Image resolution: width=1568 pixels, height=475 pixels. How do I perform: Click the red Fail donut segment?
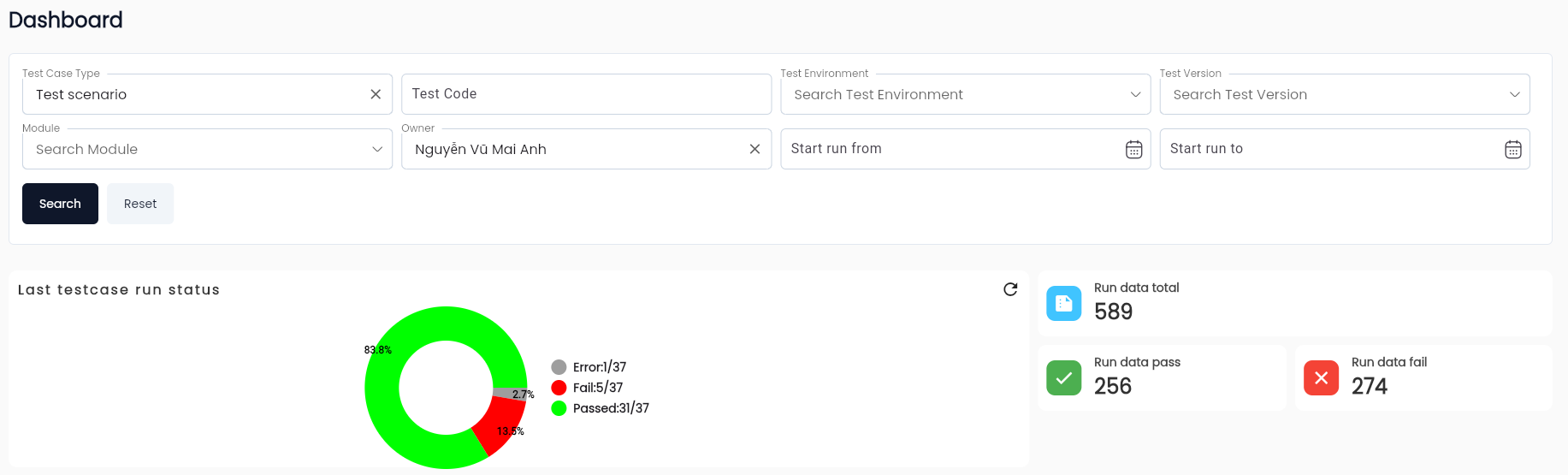tap(499, 423)
